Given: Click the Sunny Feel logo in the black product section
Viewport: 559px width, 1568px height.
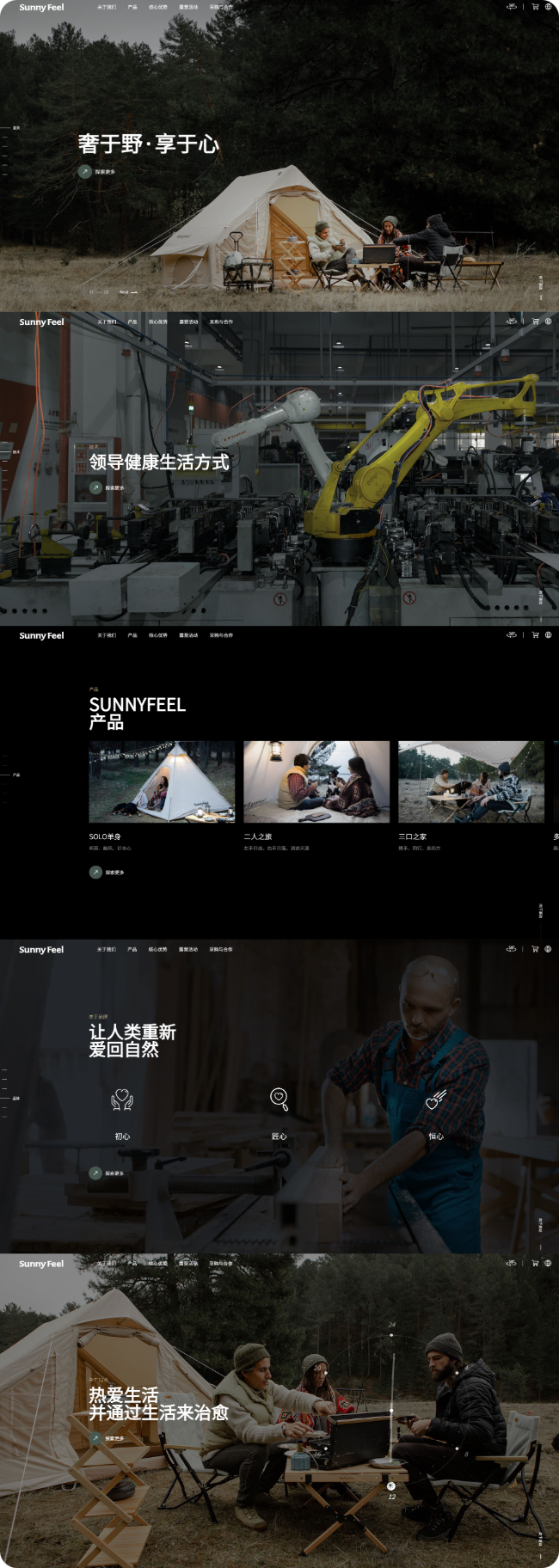Looking at the screenshot, I should click(41, 635).
